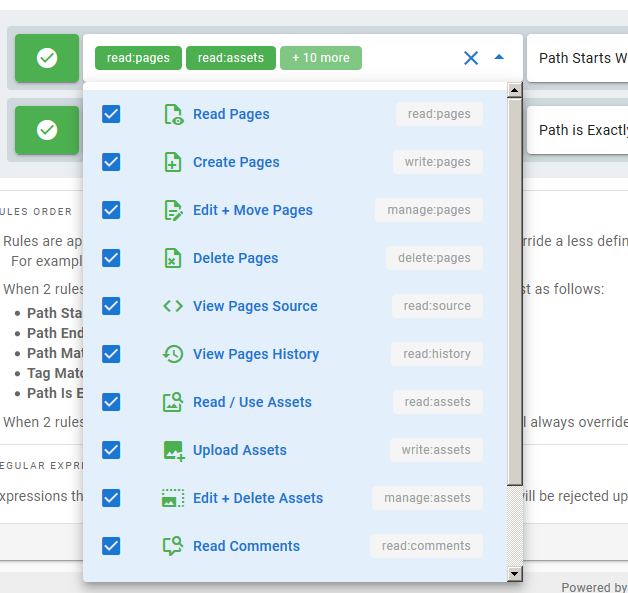
Task: Toggle the Edit + Move Pages checkbox
Action: pos(111,210)
